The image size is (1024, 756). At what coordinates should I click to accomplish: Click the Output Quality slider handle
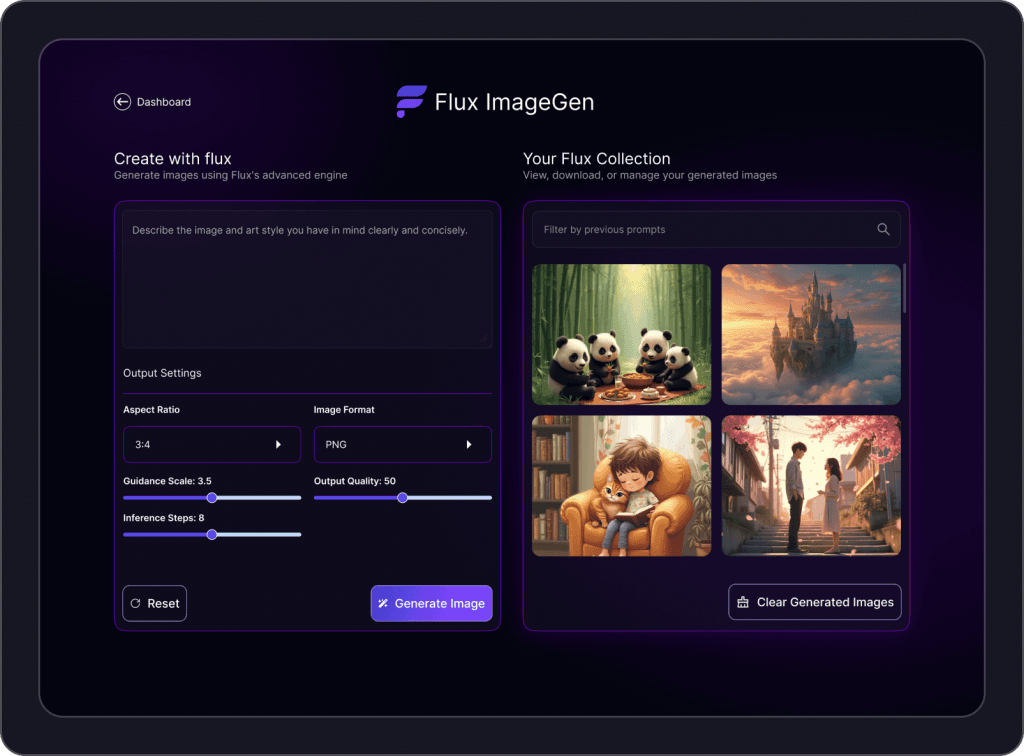click(x=403, y=497)
